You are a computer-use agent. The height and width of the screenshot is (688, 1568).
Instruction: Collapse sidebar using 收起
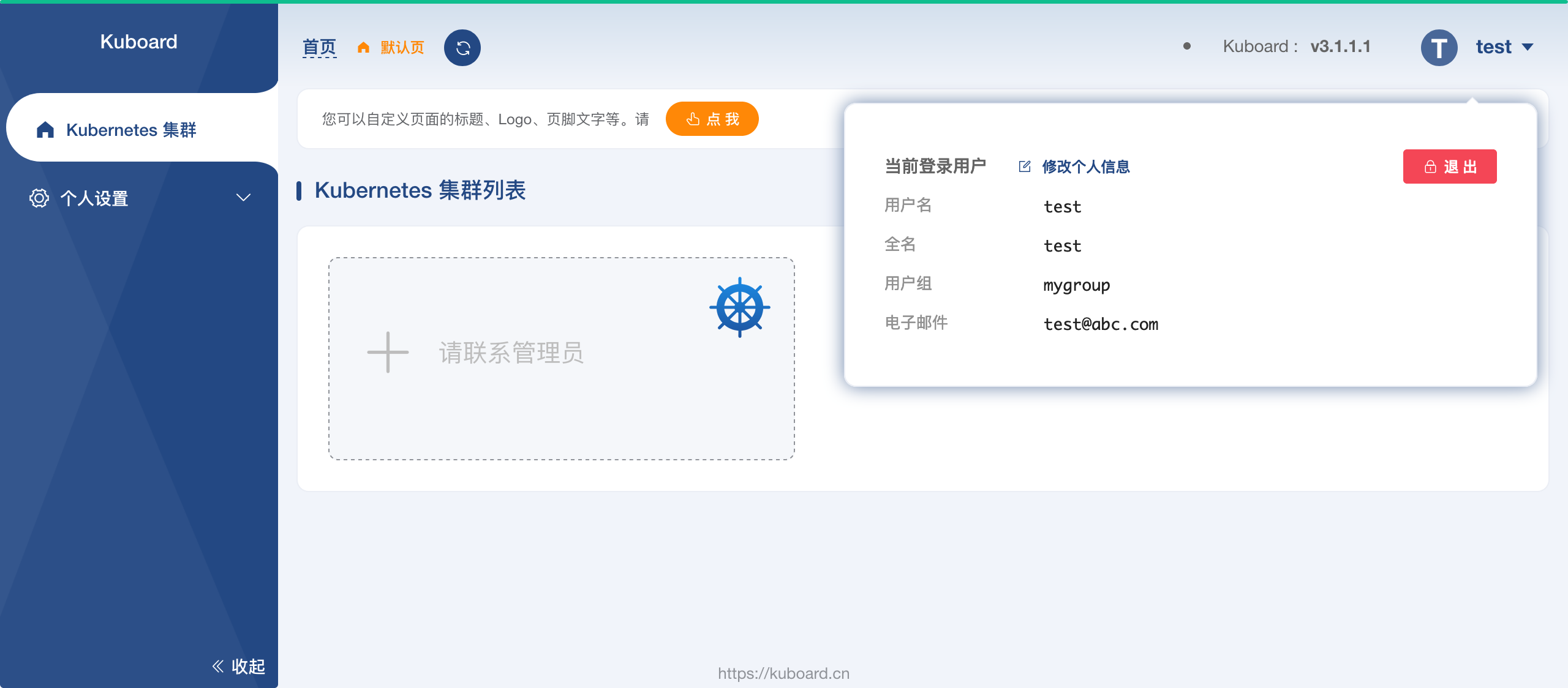point(248,666)
